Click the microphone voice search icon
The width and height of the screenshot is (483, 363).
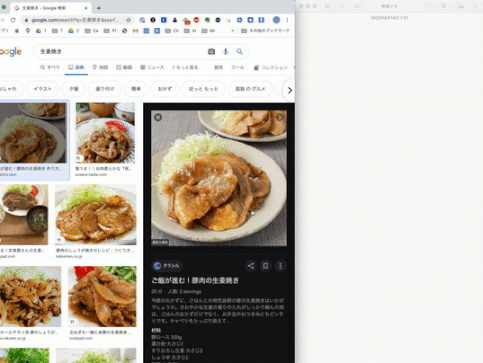226,52
